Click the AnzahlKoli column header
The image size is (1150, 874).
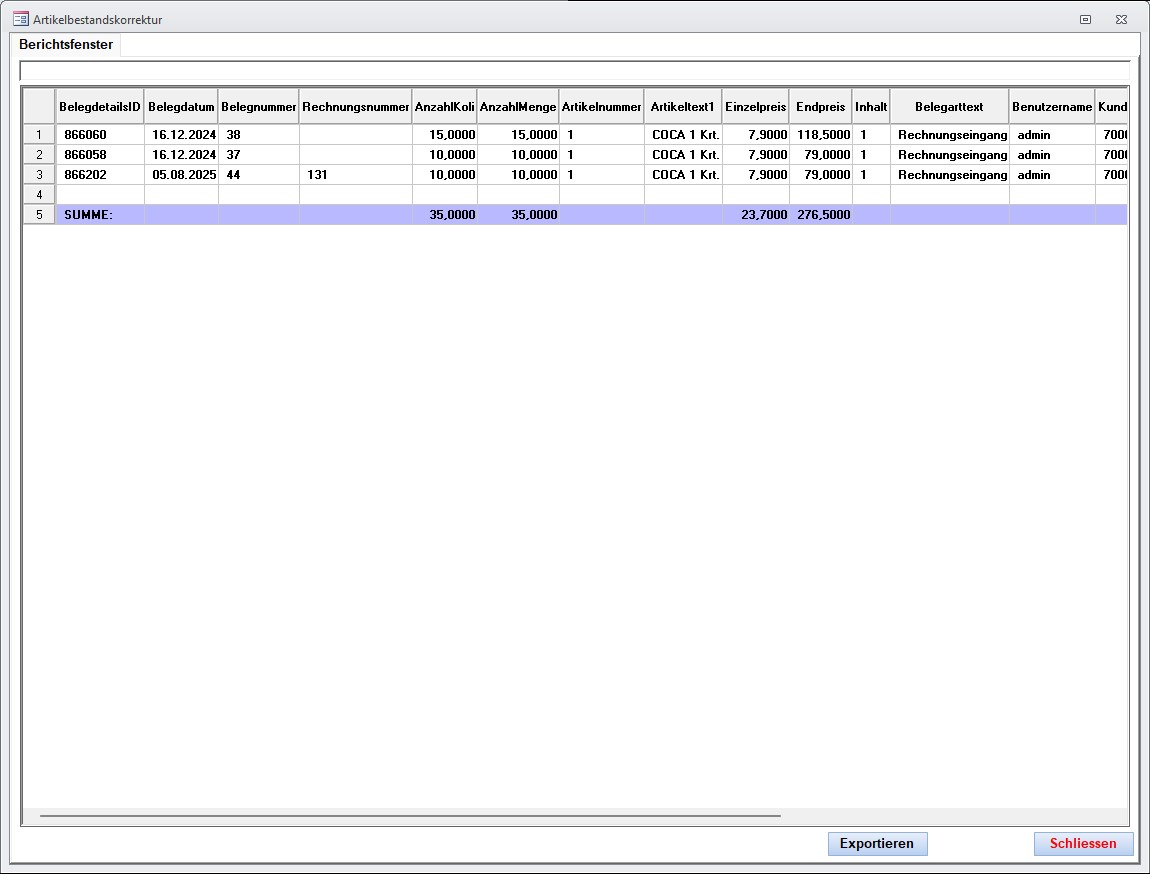click(x=444, y=107)
